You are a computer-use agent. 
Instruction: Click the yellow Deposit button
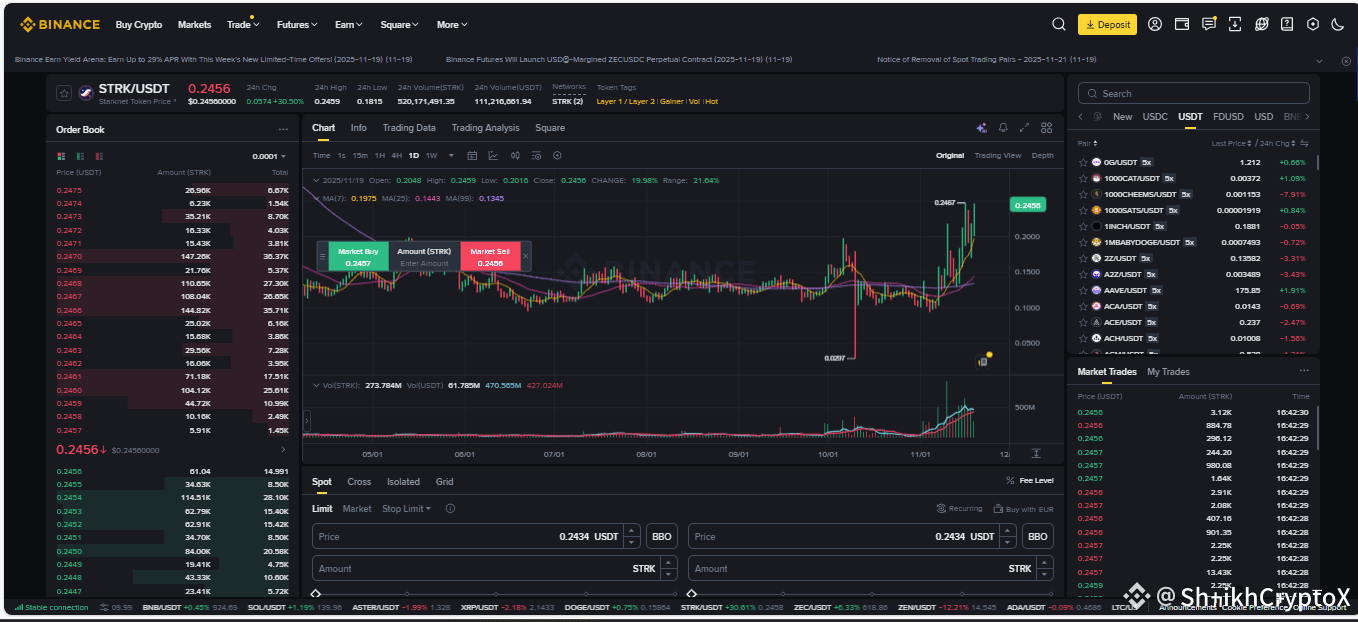(1107, 24)
